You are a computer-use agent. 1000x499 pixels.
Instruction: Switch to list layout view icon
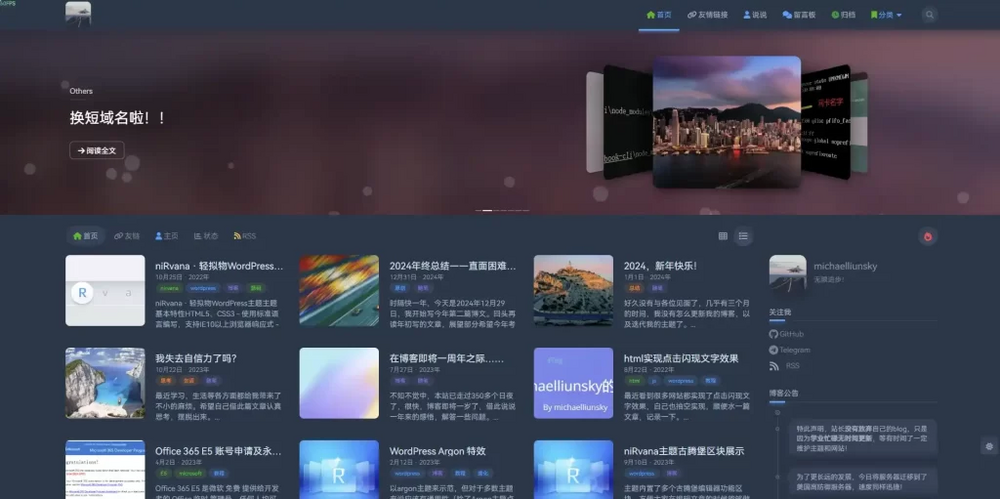coord(743,236)
